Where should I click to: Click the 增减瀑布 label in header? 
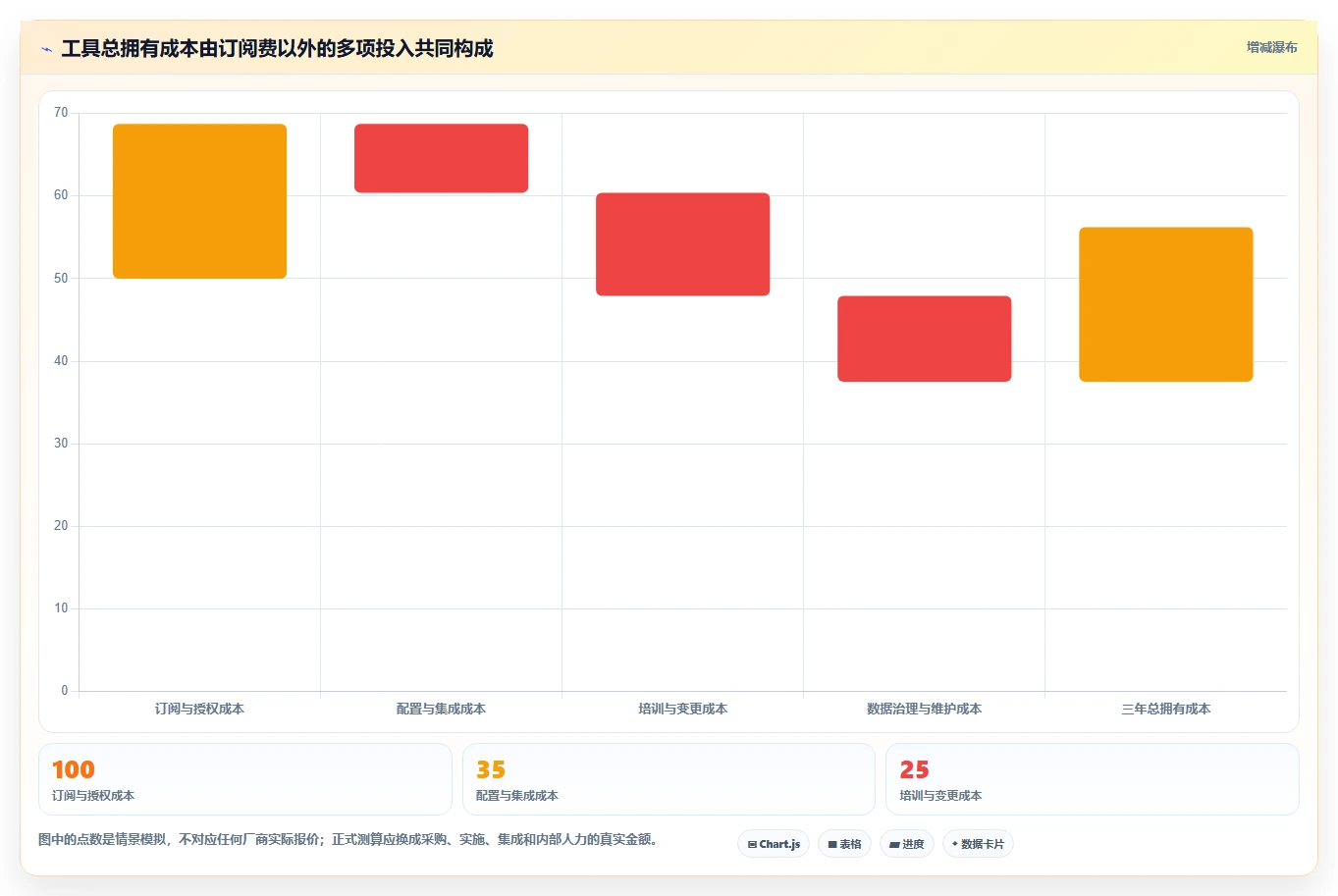click(x=1271, y=47)
